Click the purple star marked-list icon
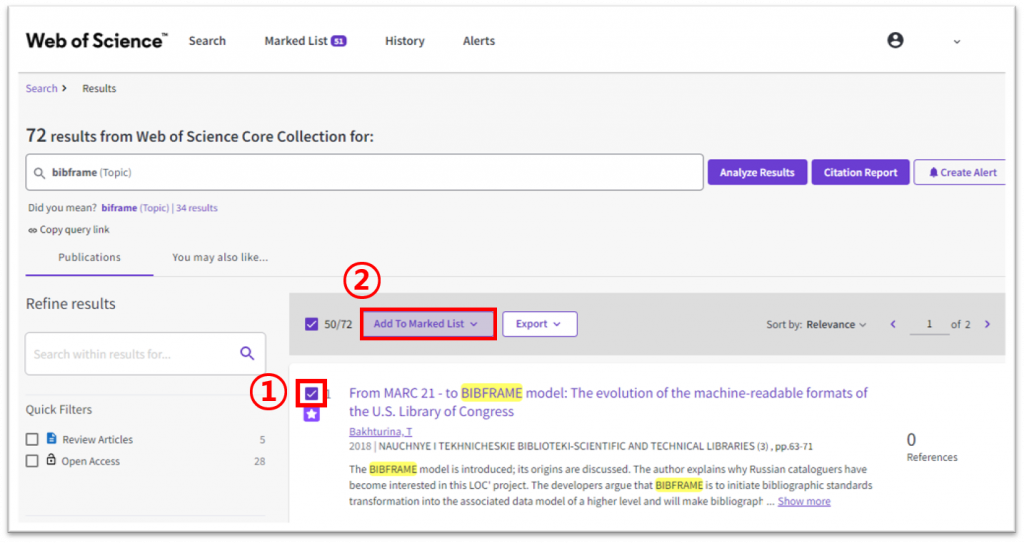The width and height of the screenshot is (1024, 543). pyautogui.click(x=312, y=414)
